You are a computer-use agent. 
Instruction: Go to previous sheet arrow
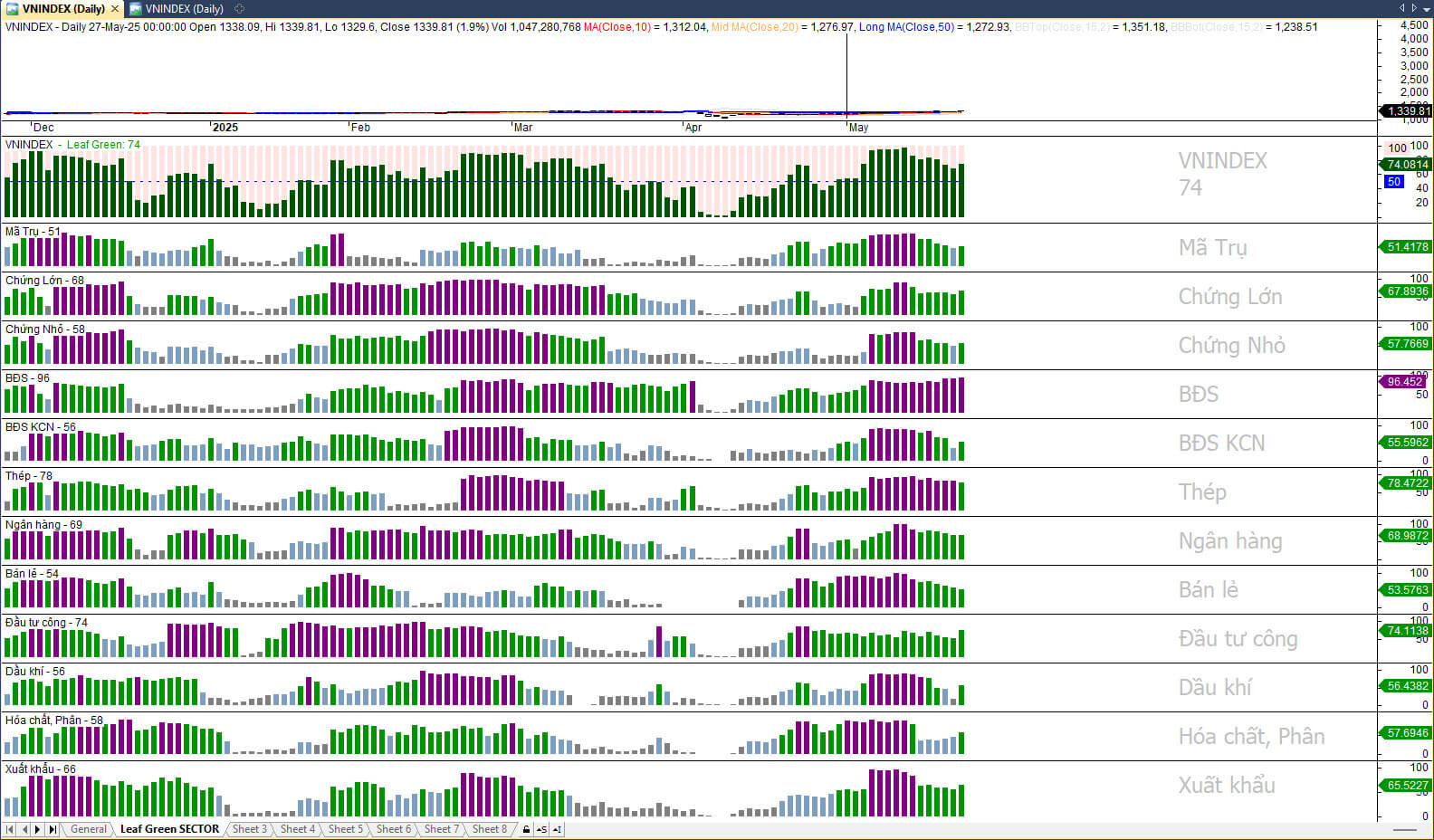click(x=24, y=829)
